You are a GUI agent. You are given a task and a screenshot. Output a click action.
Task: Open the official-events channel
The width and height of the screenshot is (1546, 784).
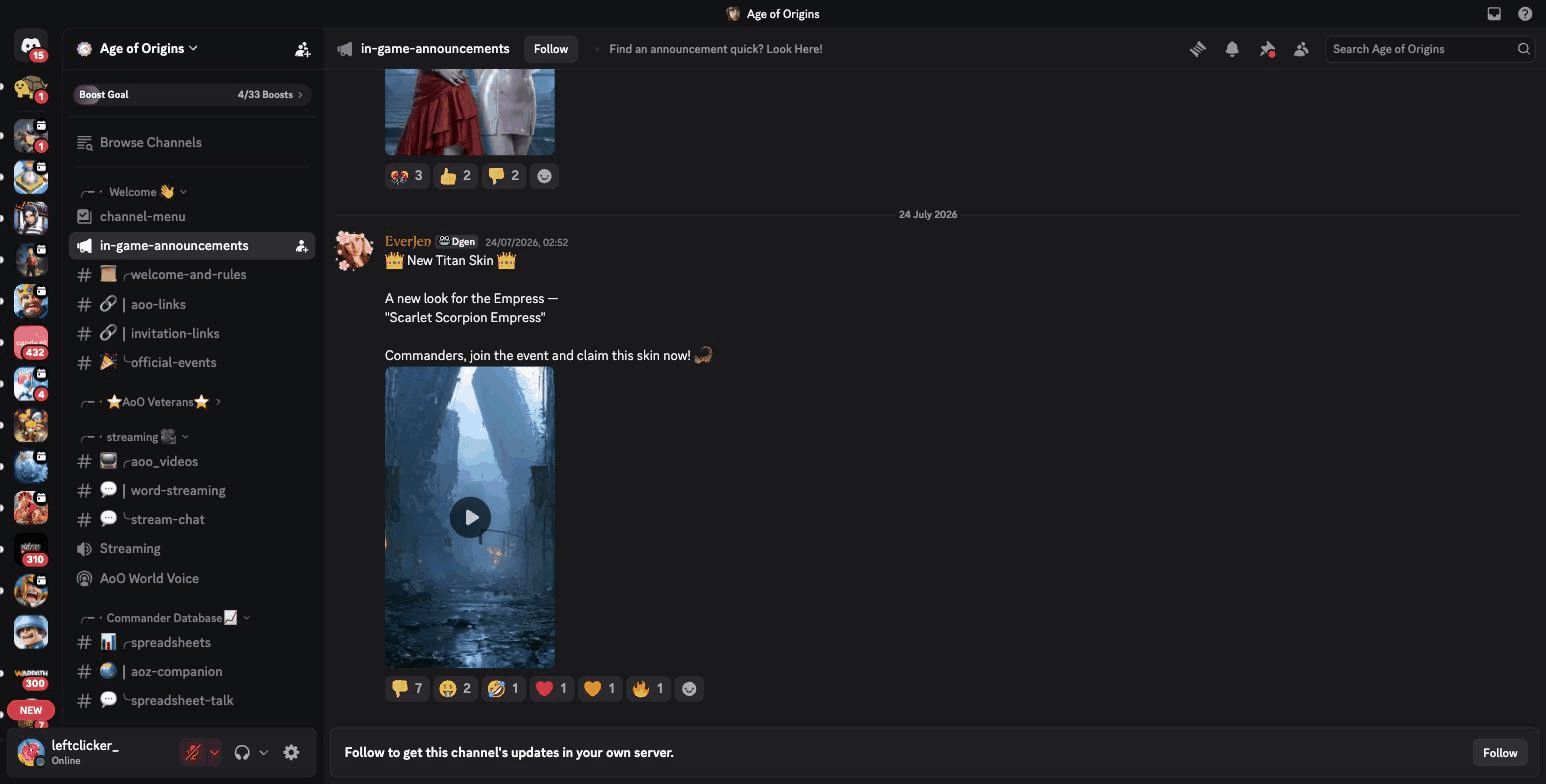192,363
